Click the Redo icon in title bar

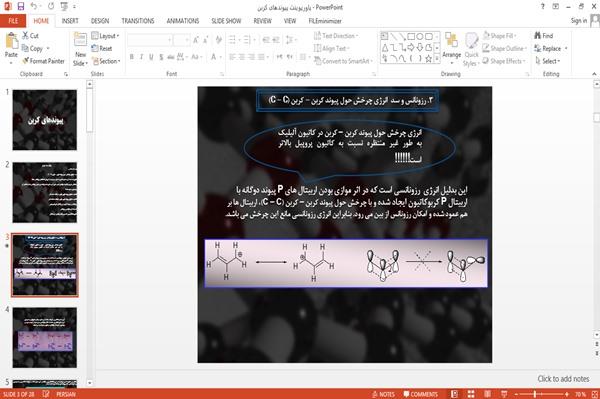(51, 7)
